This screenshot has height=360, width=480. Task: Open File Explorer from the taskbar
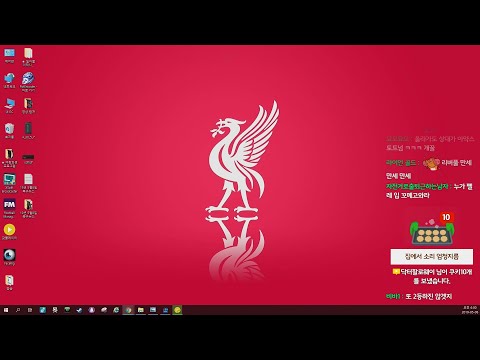[141, 310]
